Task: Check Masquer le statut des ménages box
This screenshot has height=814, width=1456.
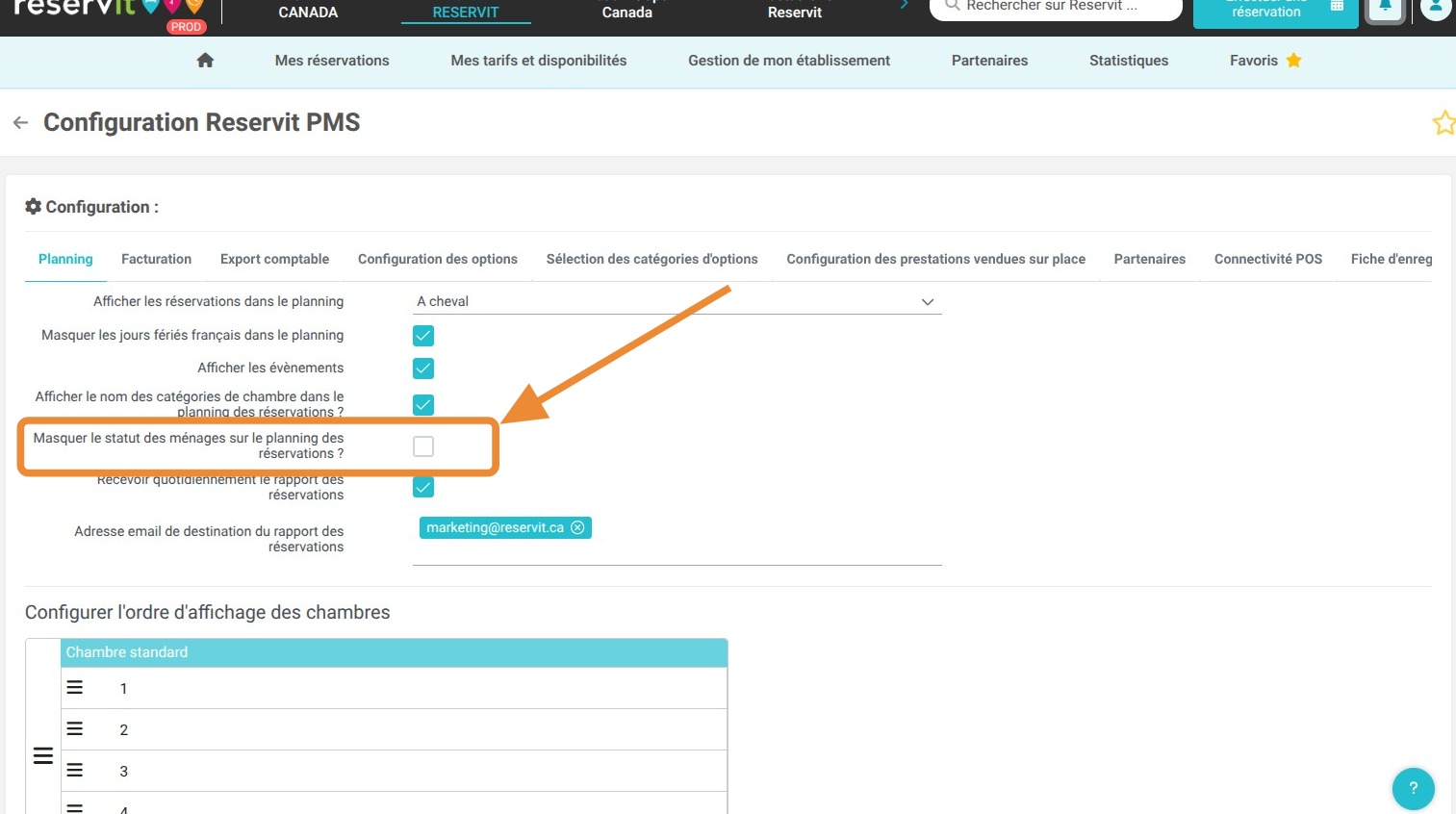Action: point(423,446)
